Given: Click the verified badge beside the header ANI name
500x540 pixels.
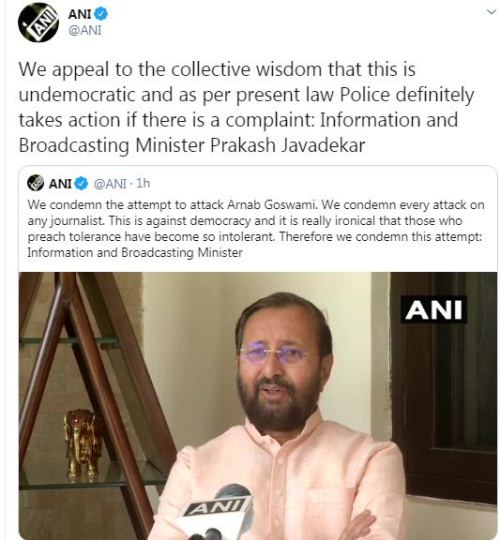Looking at the screenshot, I should (x=102, y=14).
